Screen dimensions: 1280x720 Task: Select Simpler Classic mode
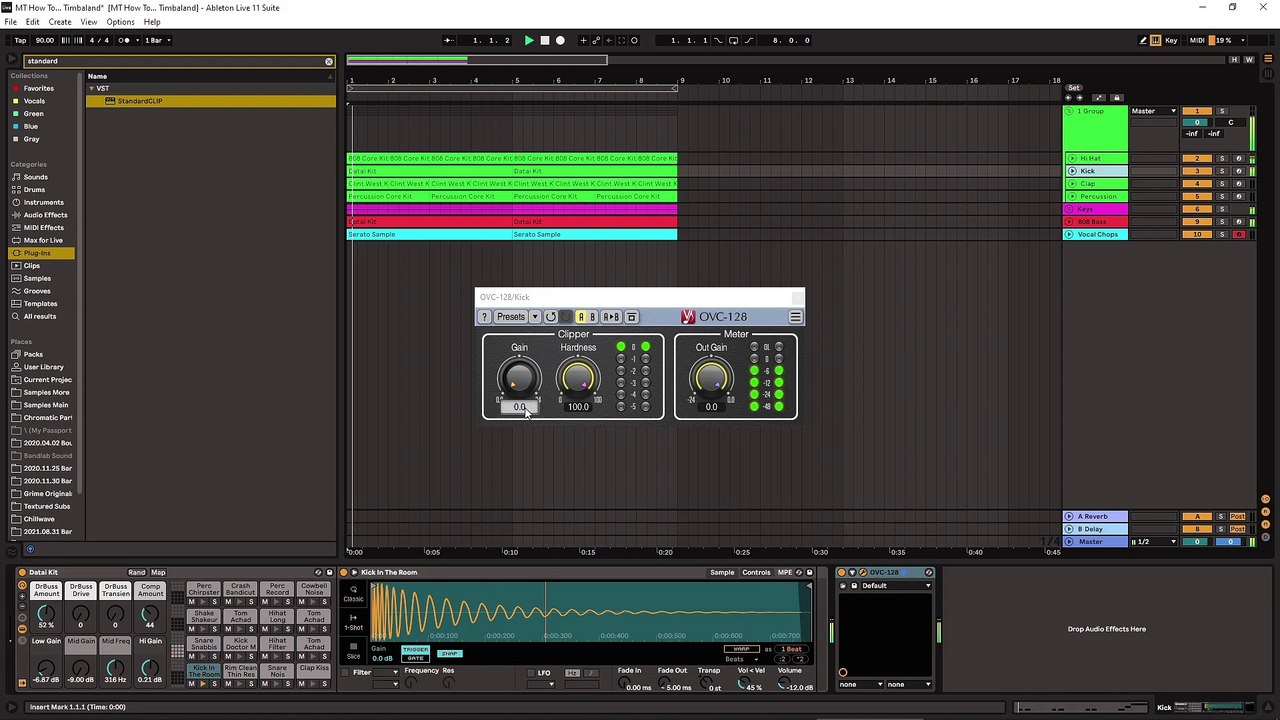(353, 595)
